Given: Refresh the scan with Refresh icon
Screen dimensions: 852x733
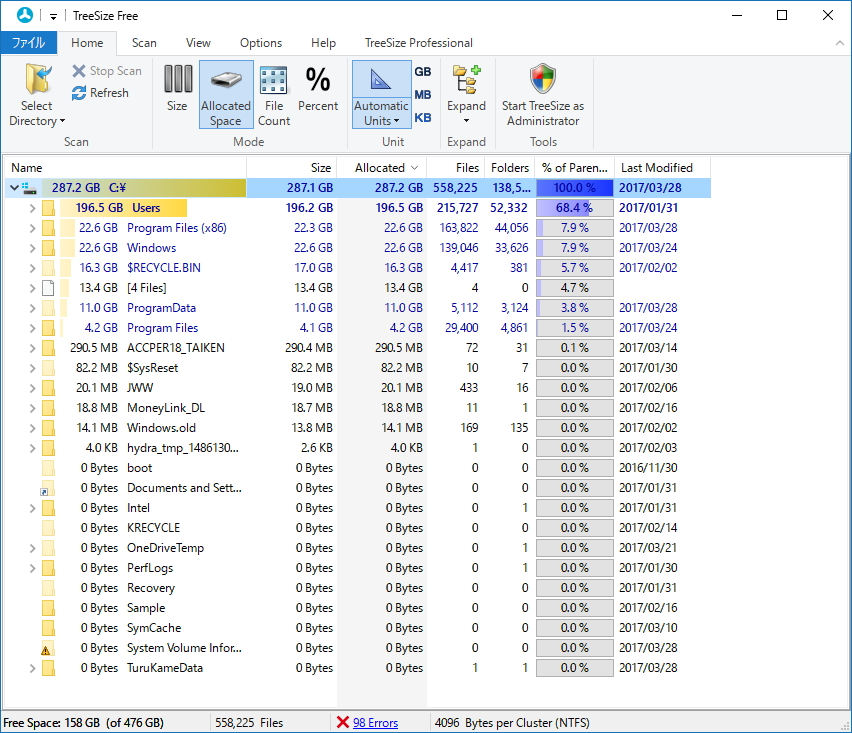Looking at the screenshot, I should [x=79, y=93].
